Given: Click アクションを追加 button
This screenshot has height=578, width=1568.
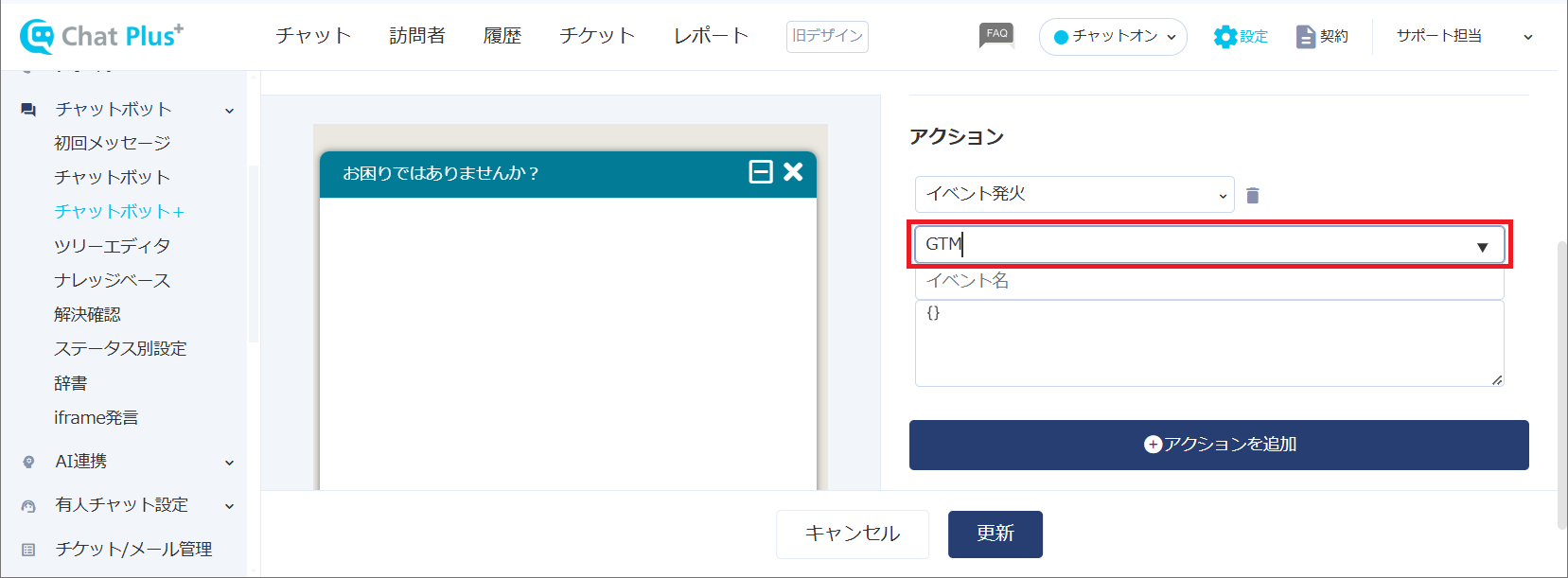Looking at the screenshot, I should [x=1219, y=445].
